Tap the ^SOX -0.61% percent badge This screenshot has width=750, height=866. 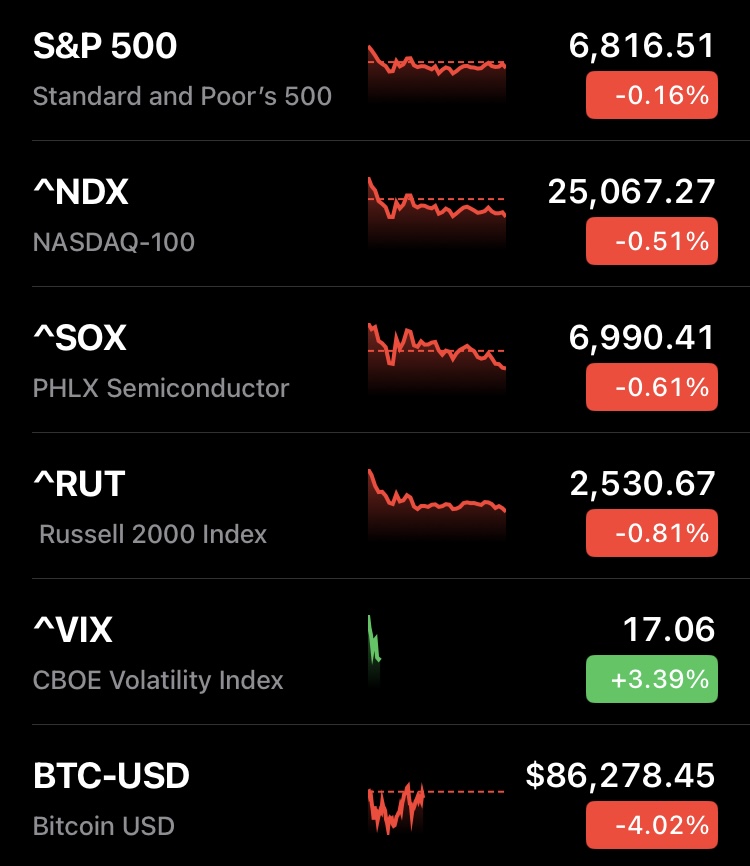click(651, 387)
